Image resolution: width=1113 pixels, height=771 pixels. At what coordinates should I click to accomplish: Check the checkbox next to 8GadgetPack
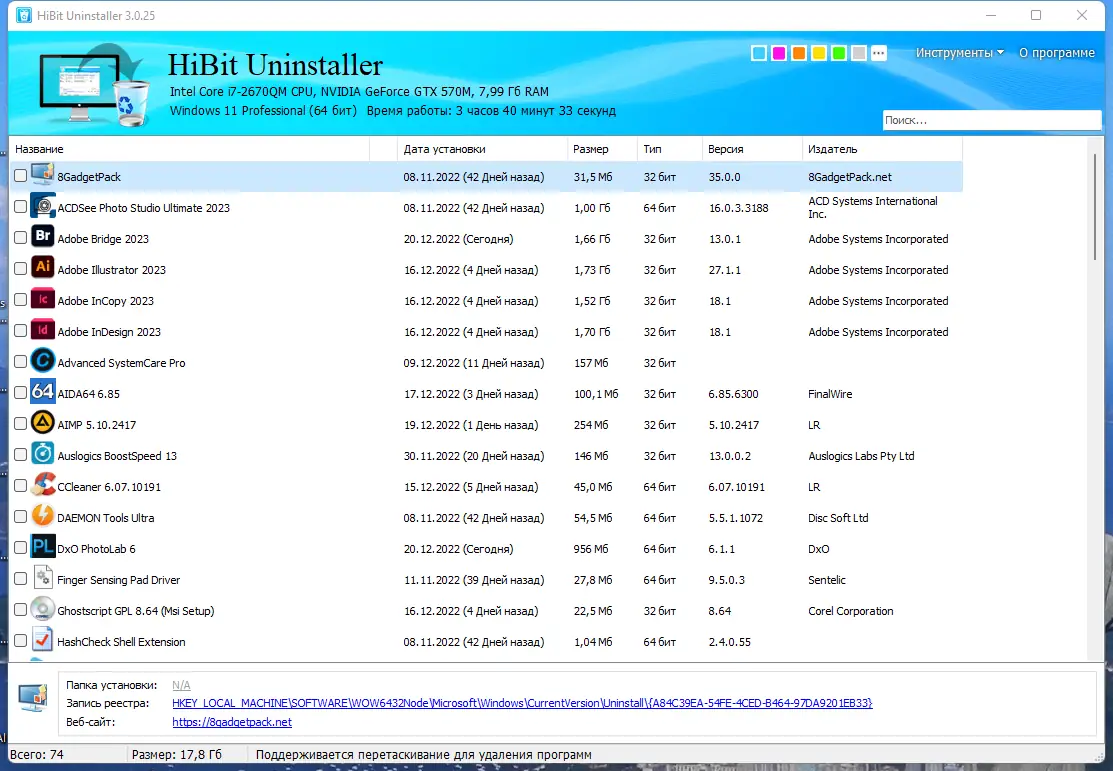[19, 175]
